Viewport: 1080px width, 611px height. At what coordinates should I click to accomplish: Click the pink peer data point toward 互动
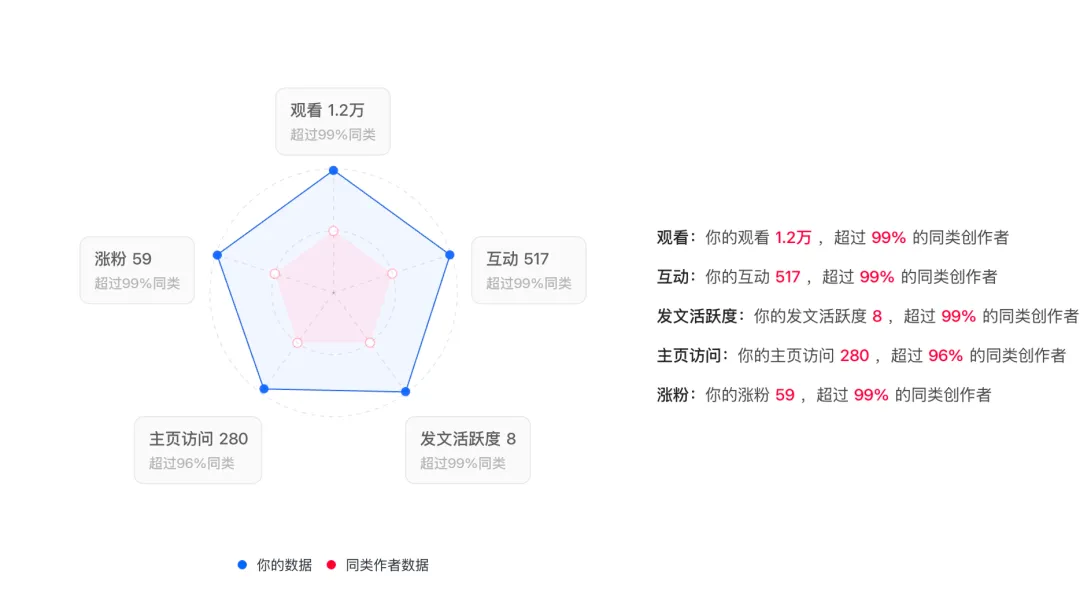pos(392,273)
